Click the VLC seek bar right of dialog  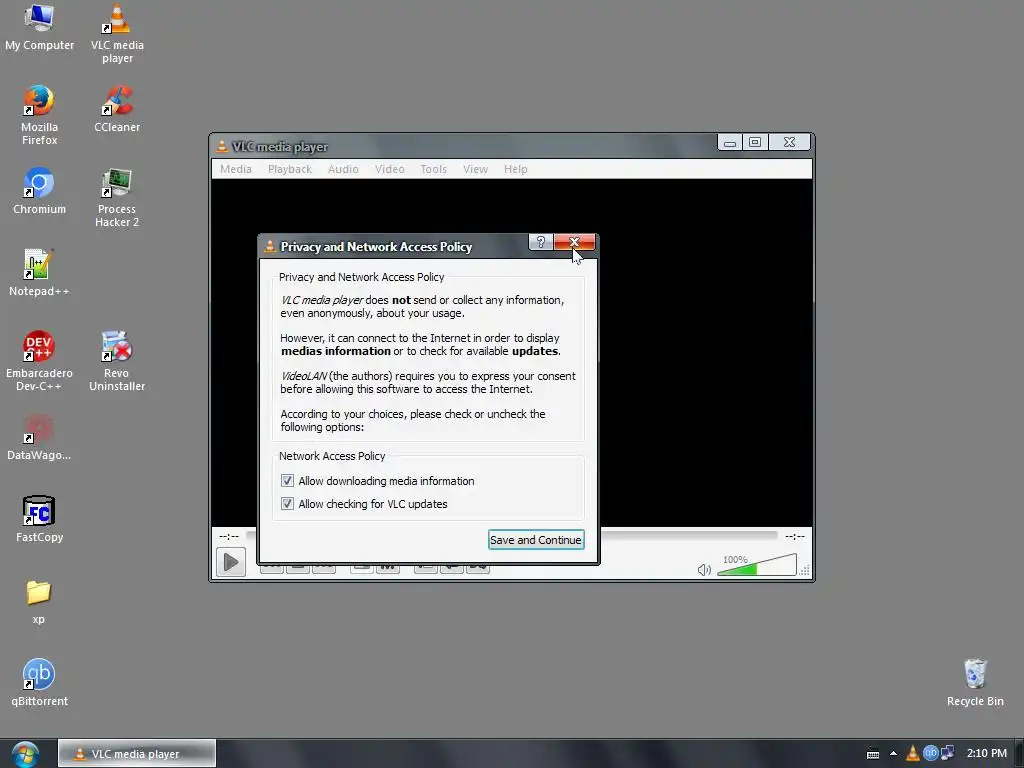point(689,536)
